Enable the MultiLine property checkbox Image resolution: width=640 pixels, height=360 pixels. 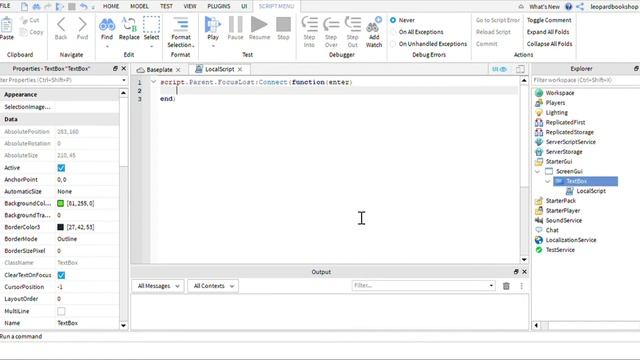(61, 311)
